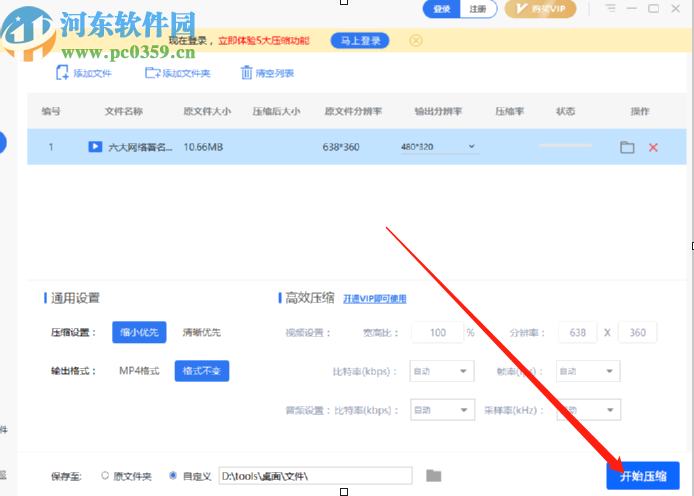694x496 pixels.
Task: Select file name 六大网络著名... in row 1
Action: click(x=140, y=147)
